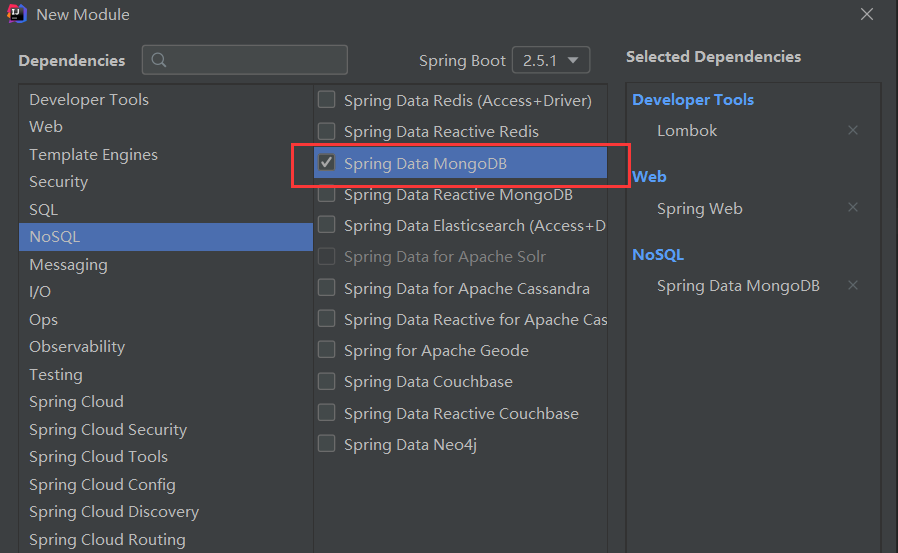Select the Spring Cloud Discovery category
The image size is (898, 553).
coord(166,512)
